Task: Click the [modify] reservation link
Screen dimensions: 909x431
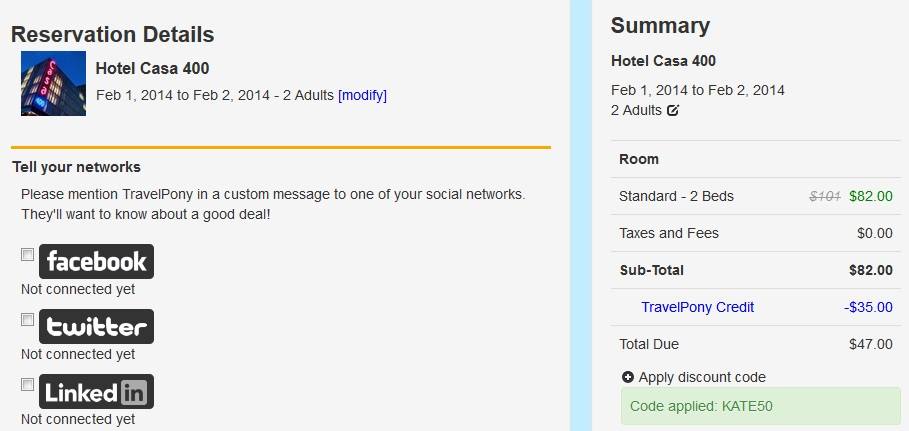Action: click(x=362, y=95)
